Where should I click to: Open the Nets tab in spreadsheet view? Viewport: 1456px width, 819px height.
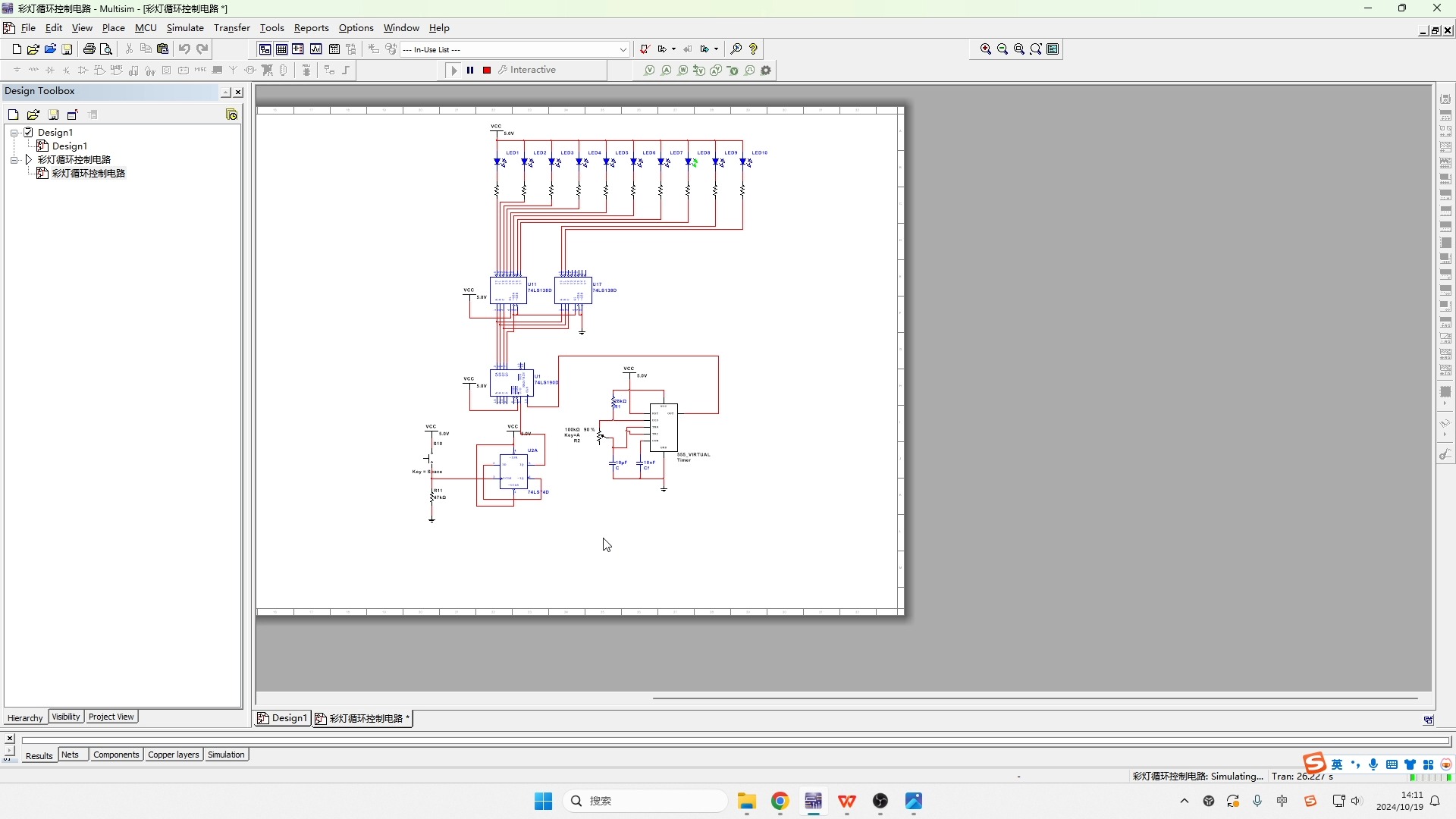pyautogui.click(x=70, y=755)
